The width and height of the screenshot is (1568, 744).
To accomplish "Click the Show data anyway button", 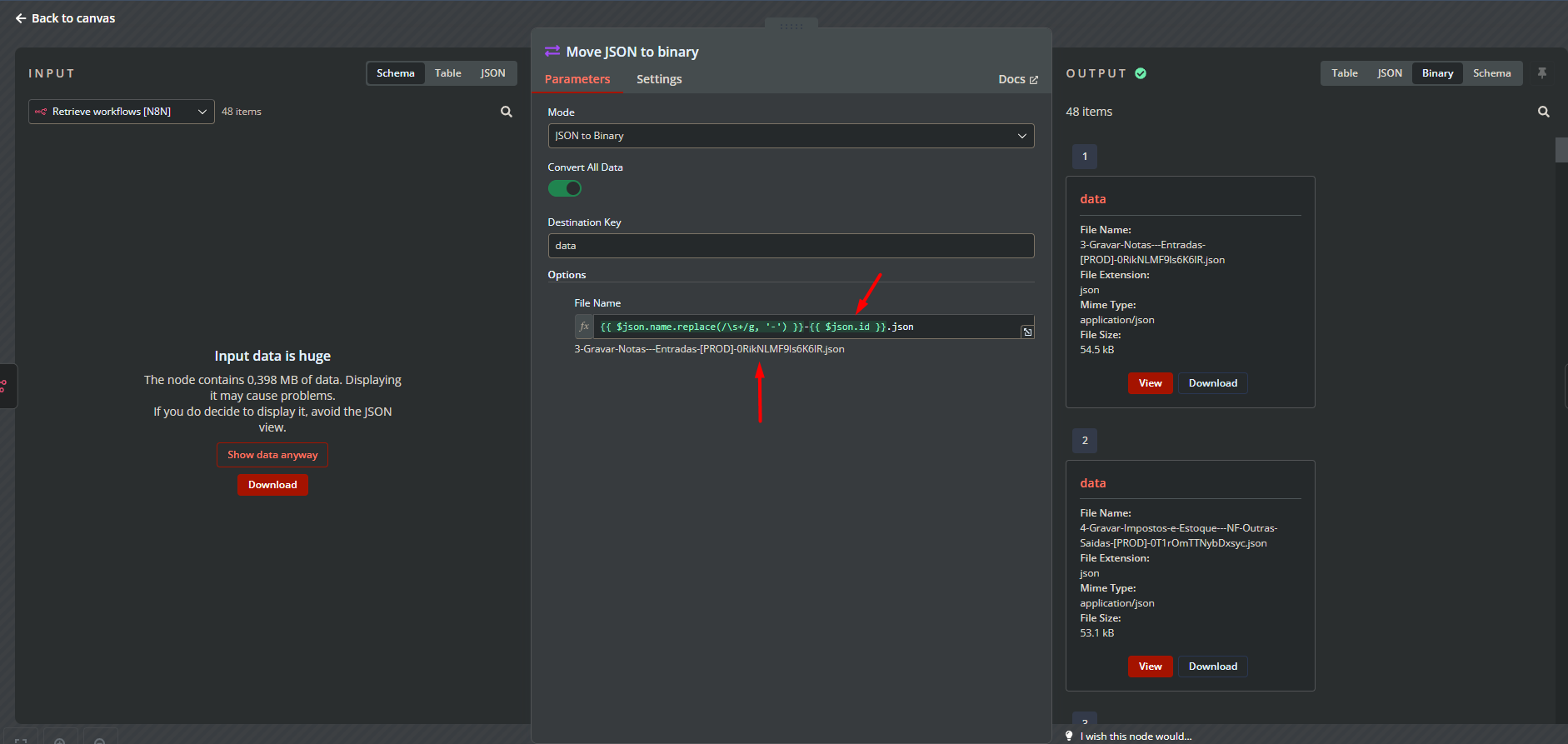I will (x=272, y=455).
